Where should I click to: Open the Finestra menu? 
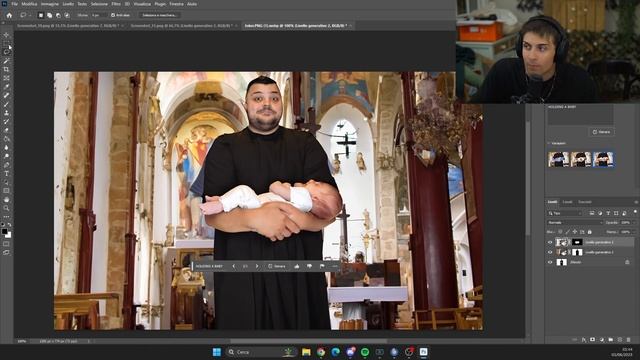[x=176, y=4]
